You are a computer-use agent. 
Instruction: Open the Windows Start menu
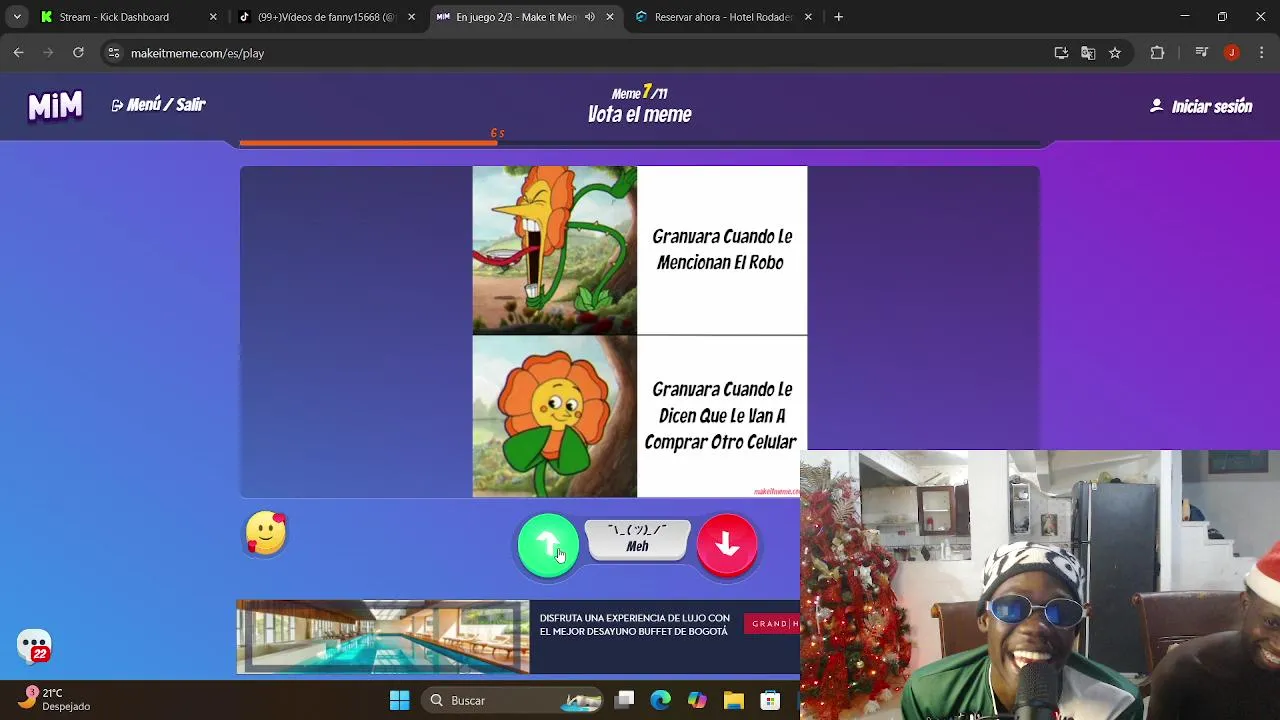point(399,700)
